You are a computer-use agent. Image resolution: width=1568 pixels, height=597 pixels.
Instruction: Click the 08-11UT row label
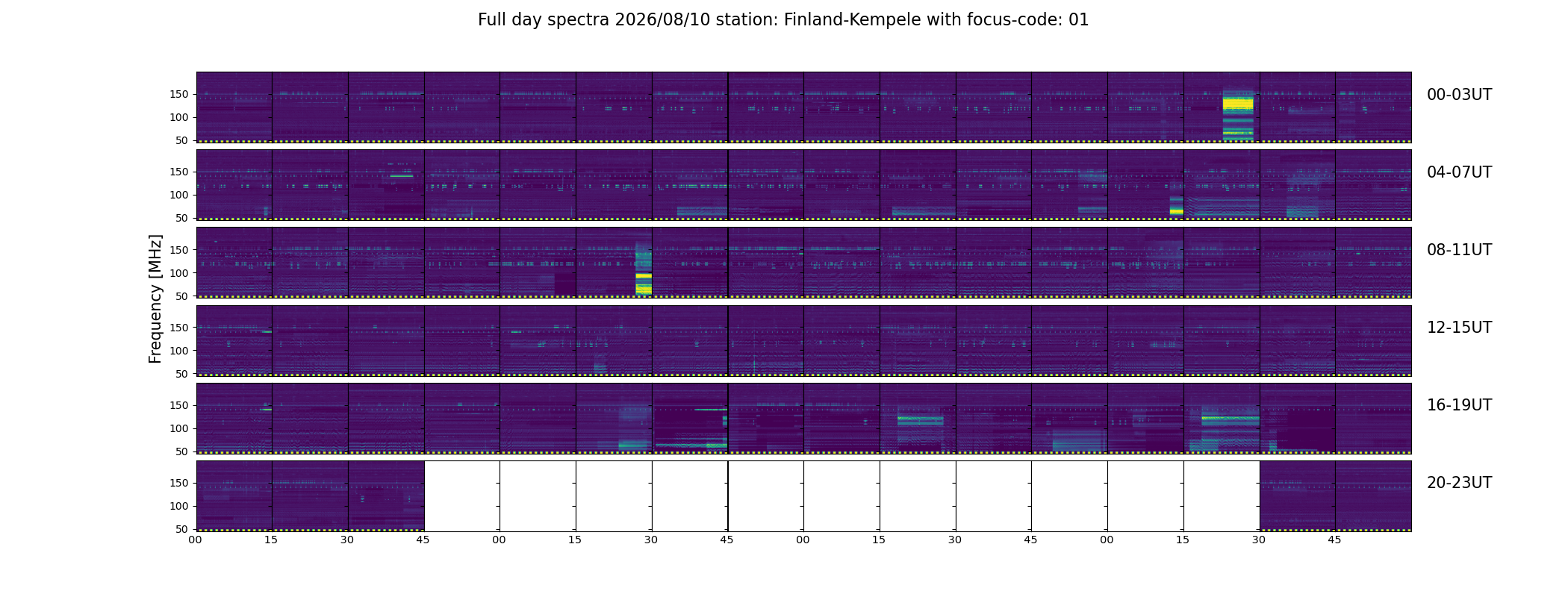1459,250
